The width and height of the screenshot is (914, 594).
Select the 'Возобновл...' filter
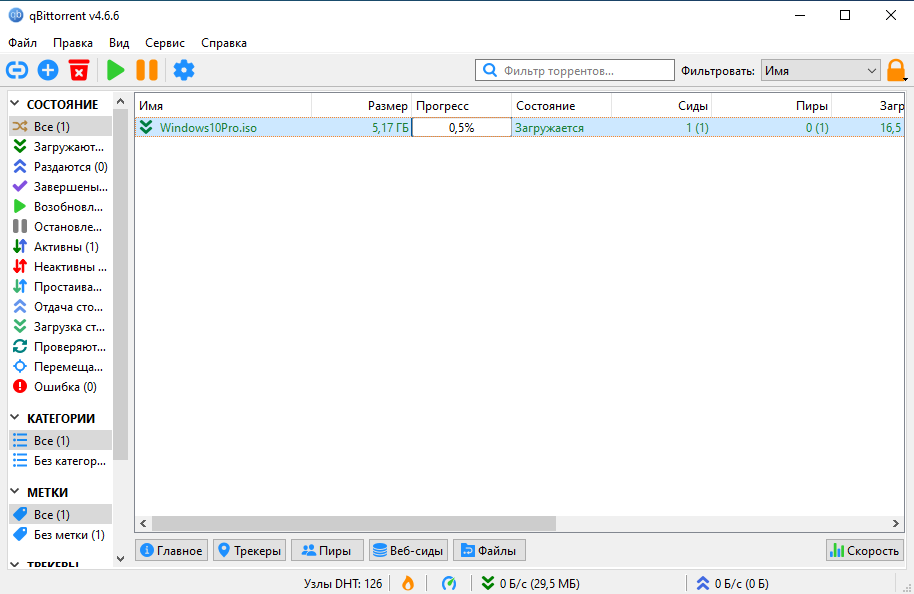60,207
